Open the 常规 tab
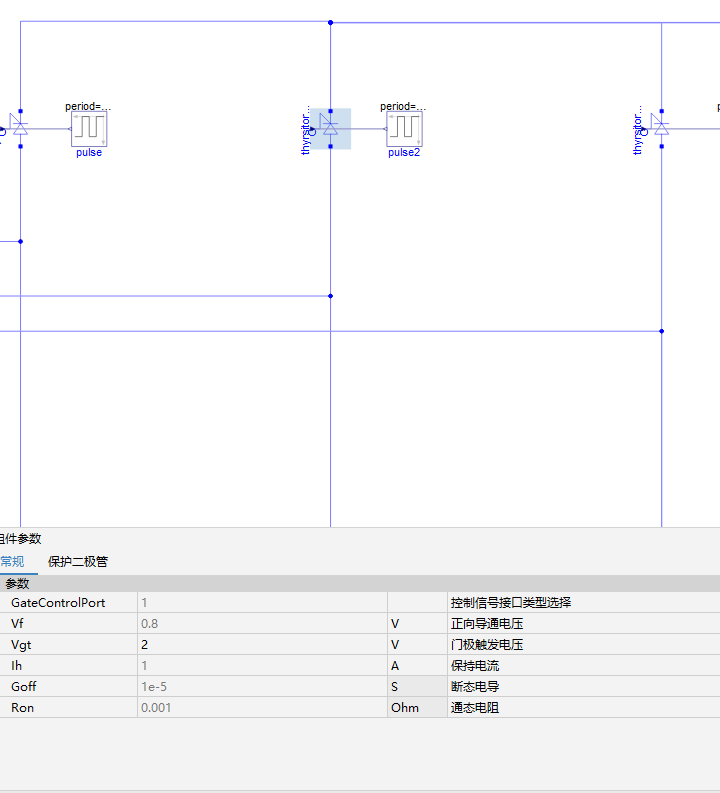The image size is (720, 793). pos(12,561)
